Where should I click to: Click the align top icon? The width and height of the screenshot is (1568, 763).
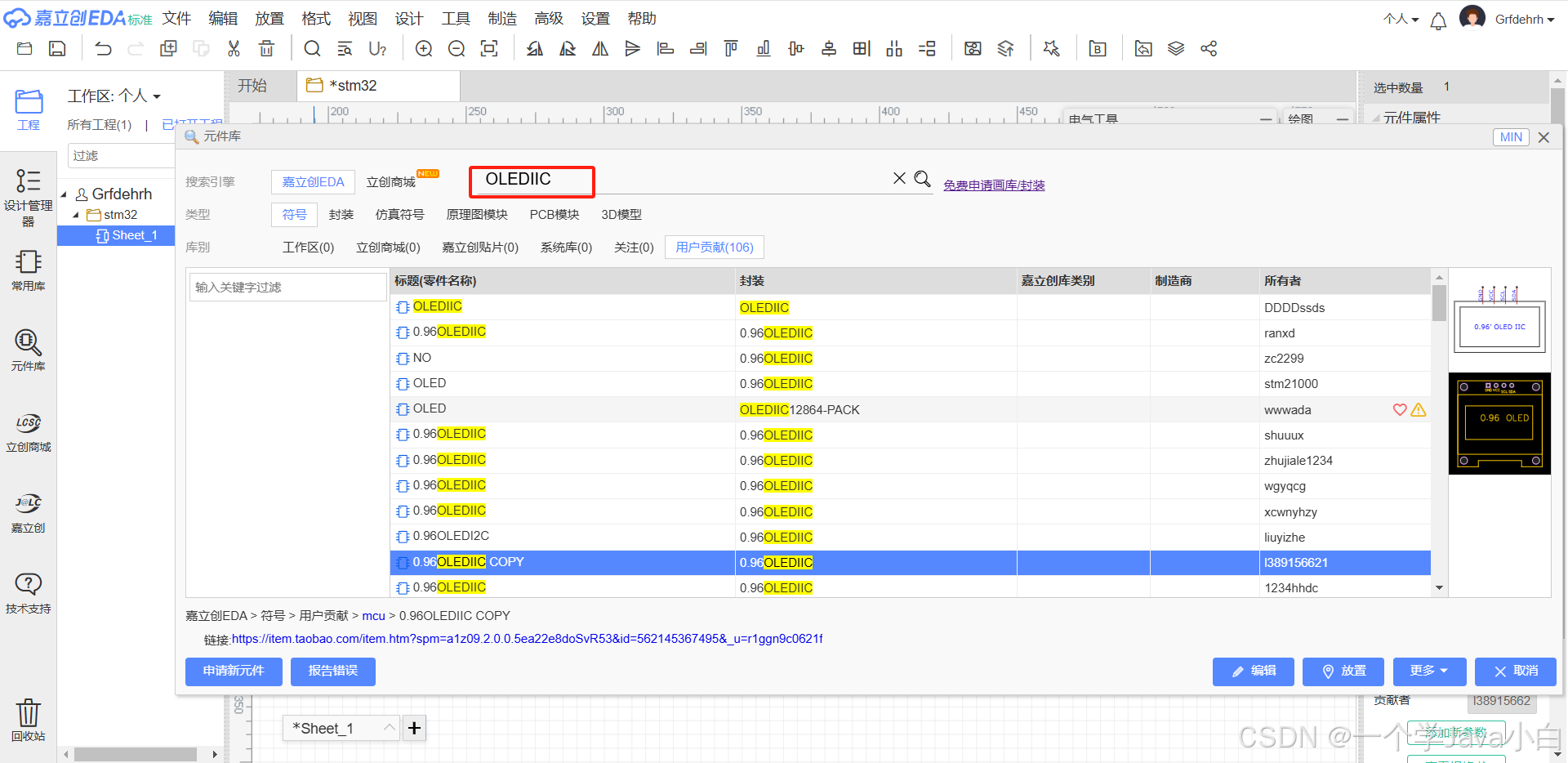pyautogui.click(x=731, y=49)
